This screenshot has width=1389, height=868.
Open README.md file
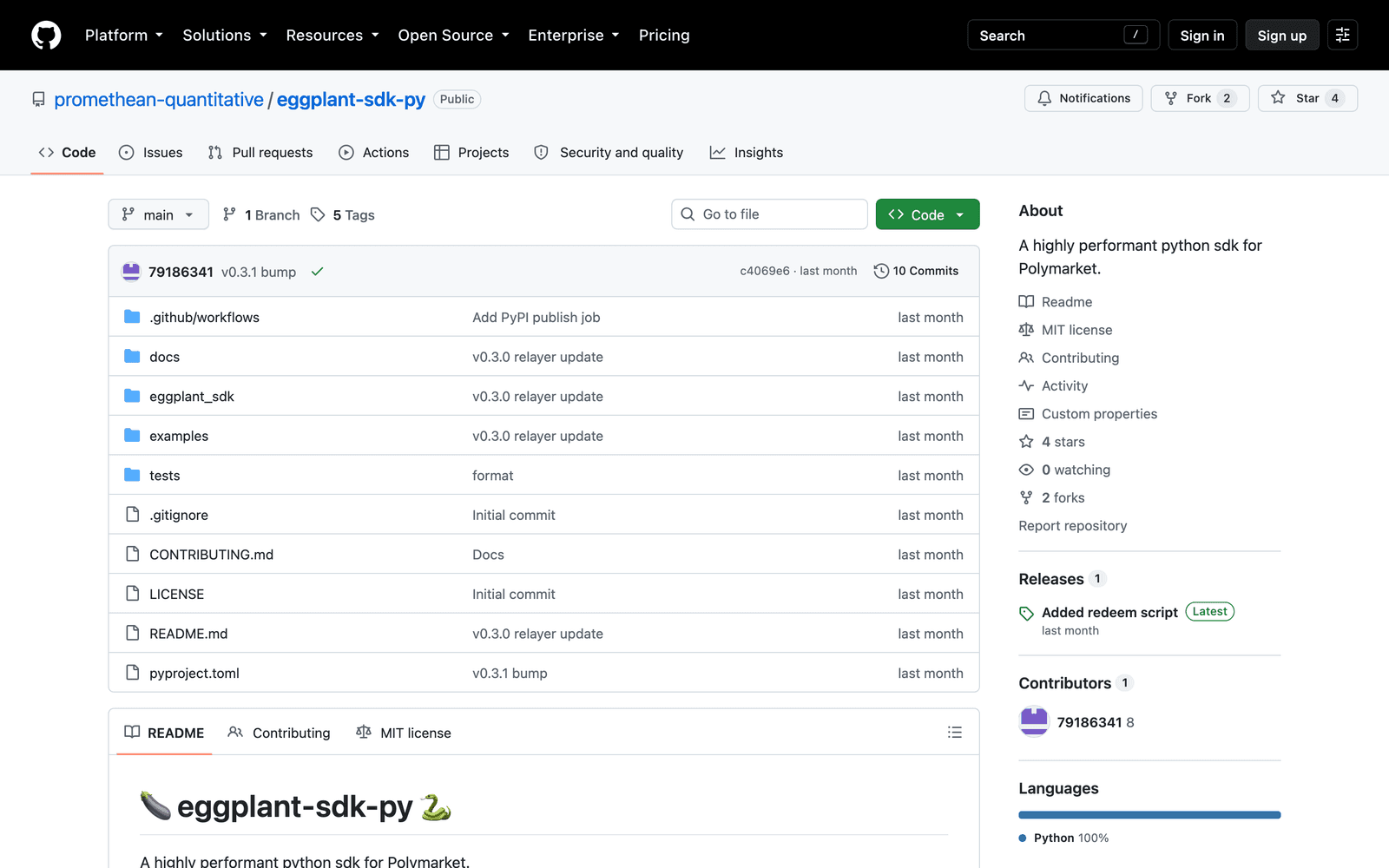click(x=188, y=634)
